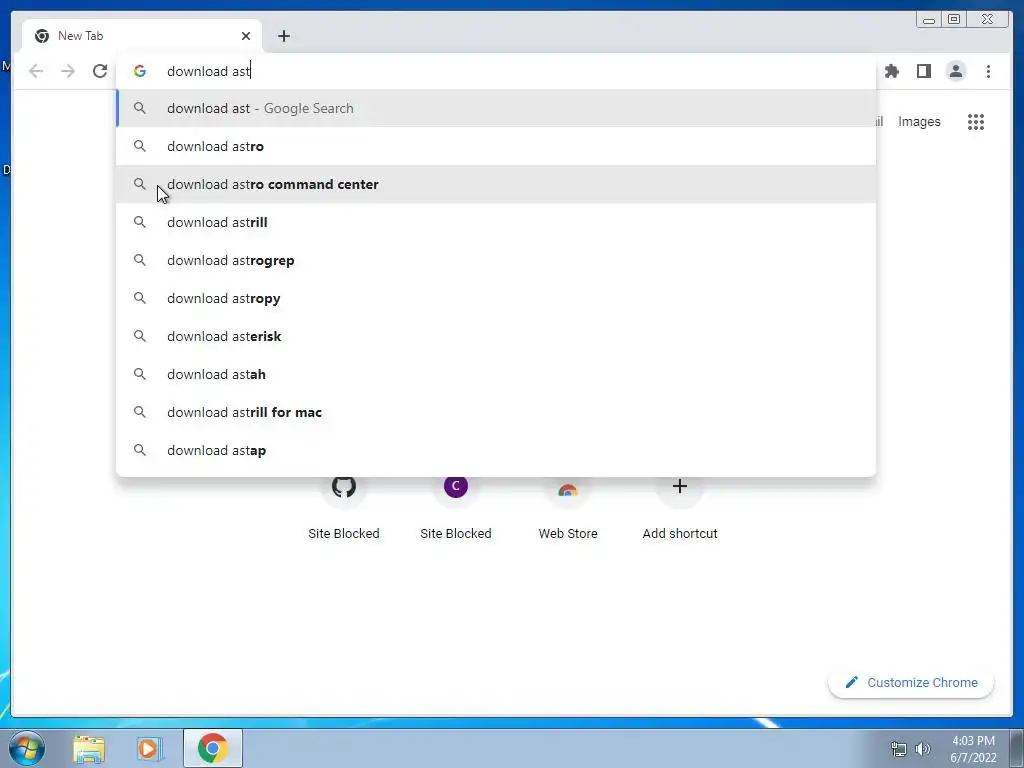Open the Windows Start menu

click(27, 748)
